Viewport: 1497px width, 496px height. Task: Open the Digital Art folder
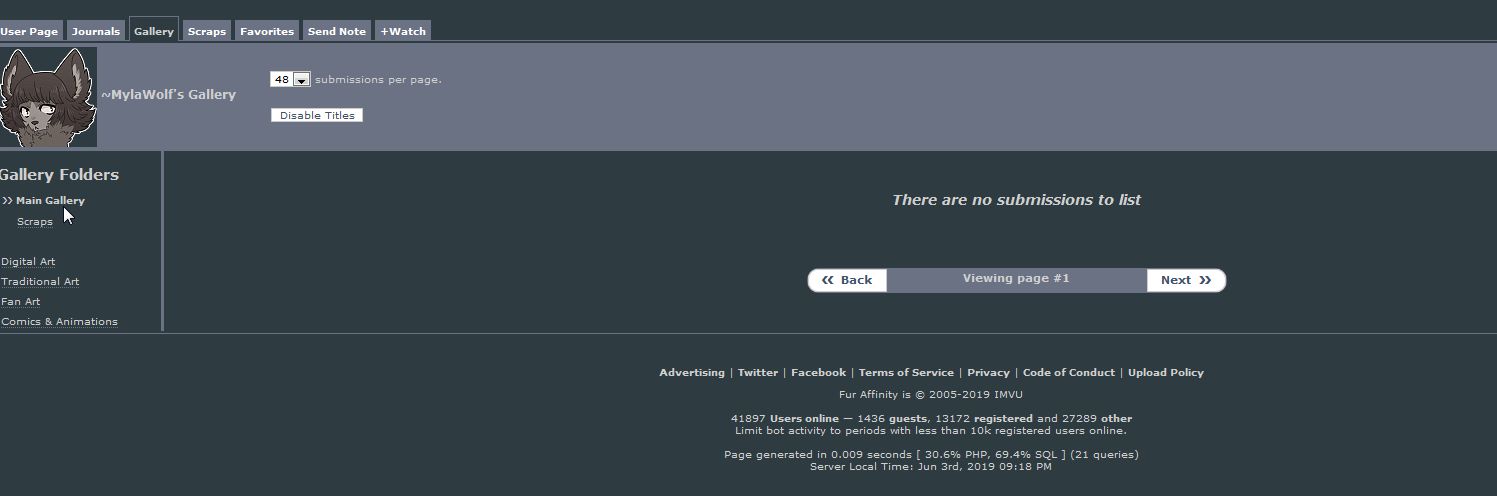coord(28,262)
